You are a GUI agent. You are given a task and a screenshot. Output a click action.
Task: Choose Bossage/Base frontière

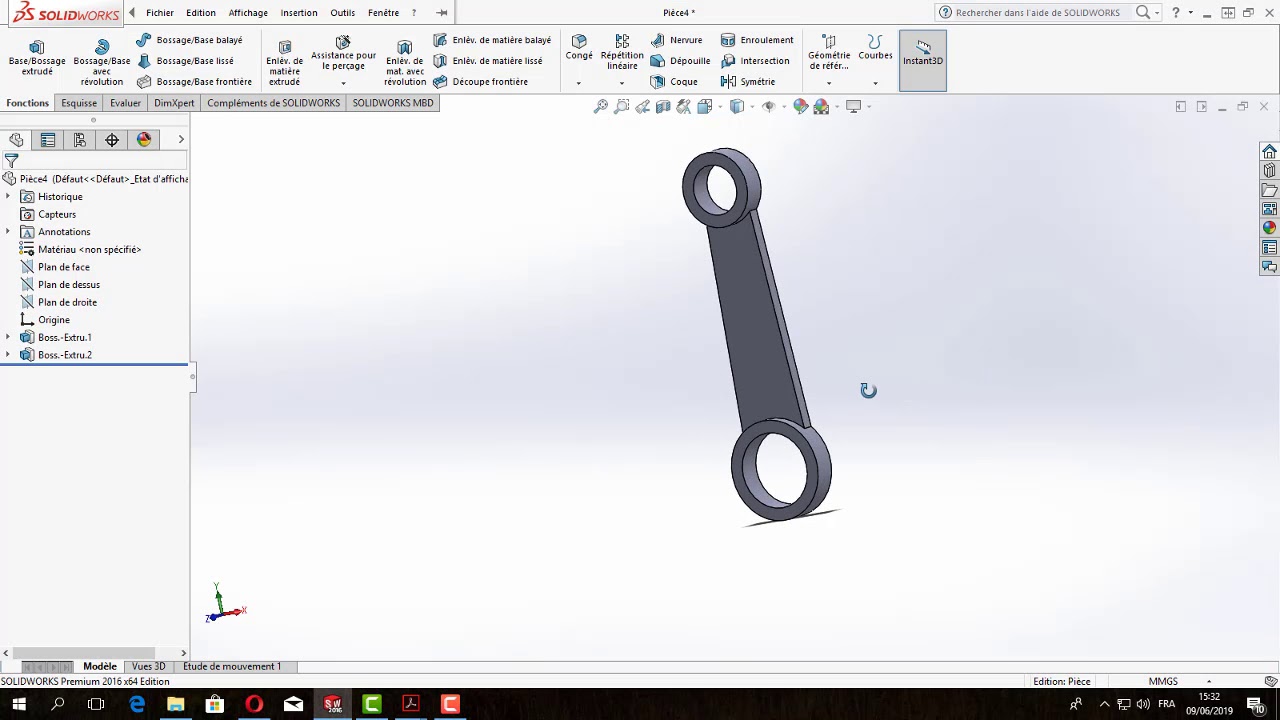click(195, 82)
